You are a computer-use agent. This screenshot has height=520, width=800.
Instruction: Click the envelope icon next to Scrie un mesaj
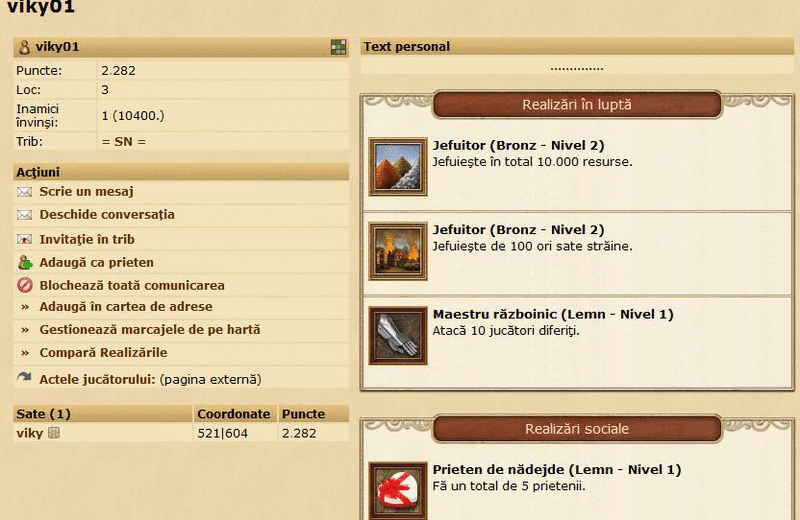24,192
